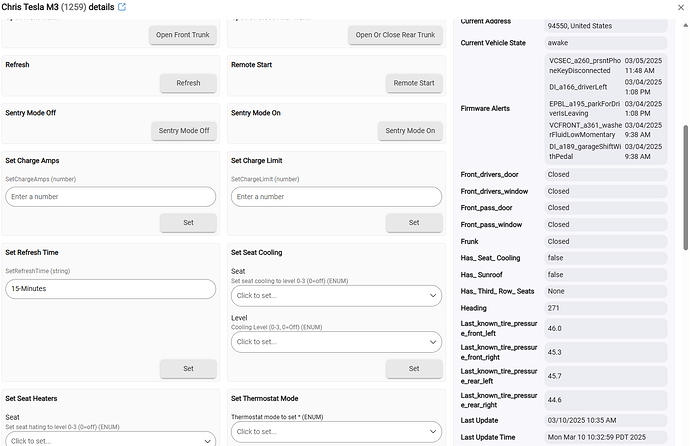
Task: Click the Front_drivers_door Closed value
Action: [606, 175]
